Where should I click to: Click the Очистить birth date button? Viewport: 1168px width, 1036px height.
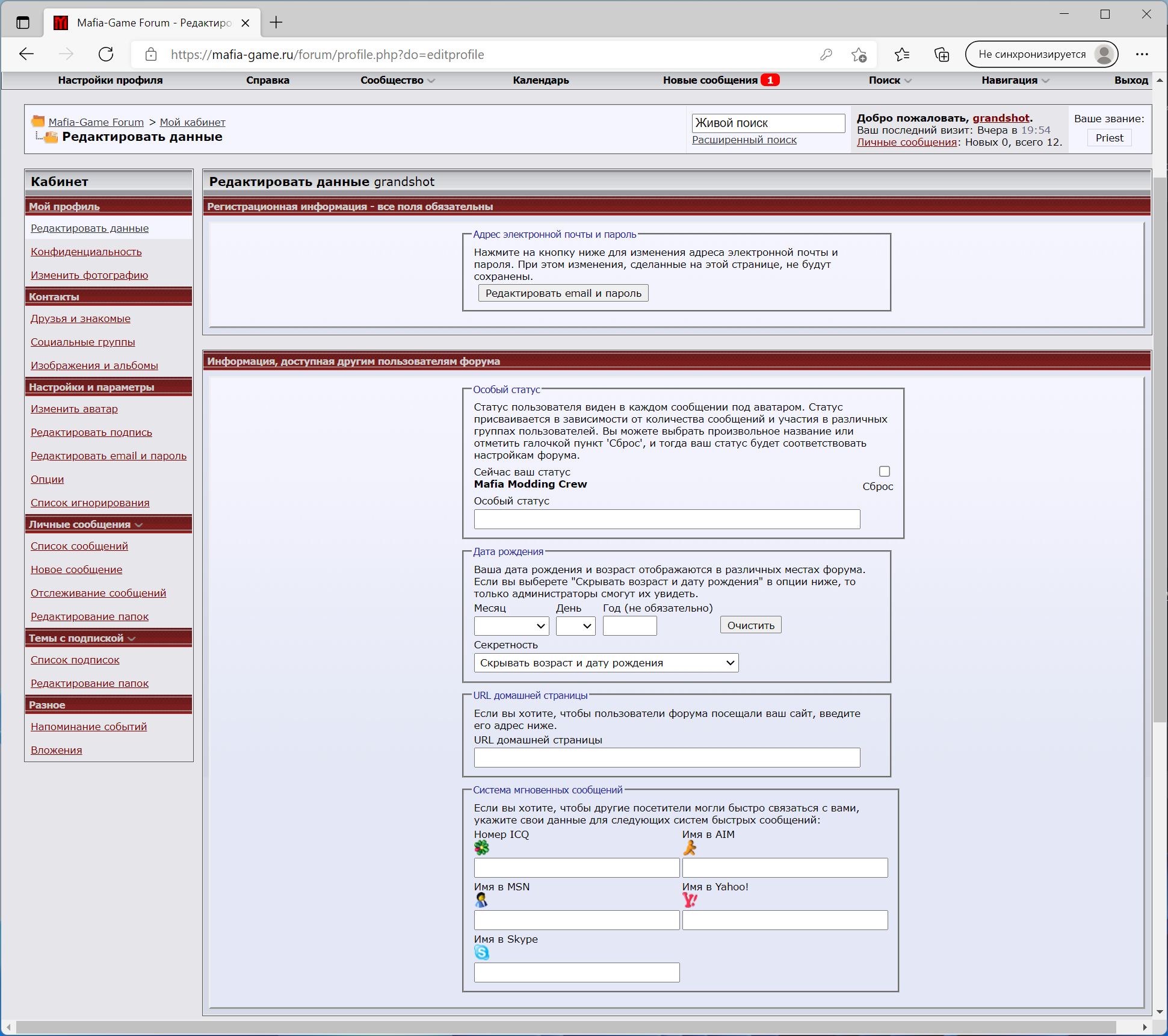[750, 625]
